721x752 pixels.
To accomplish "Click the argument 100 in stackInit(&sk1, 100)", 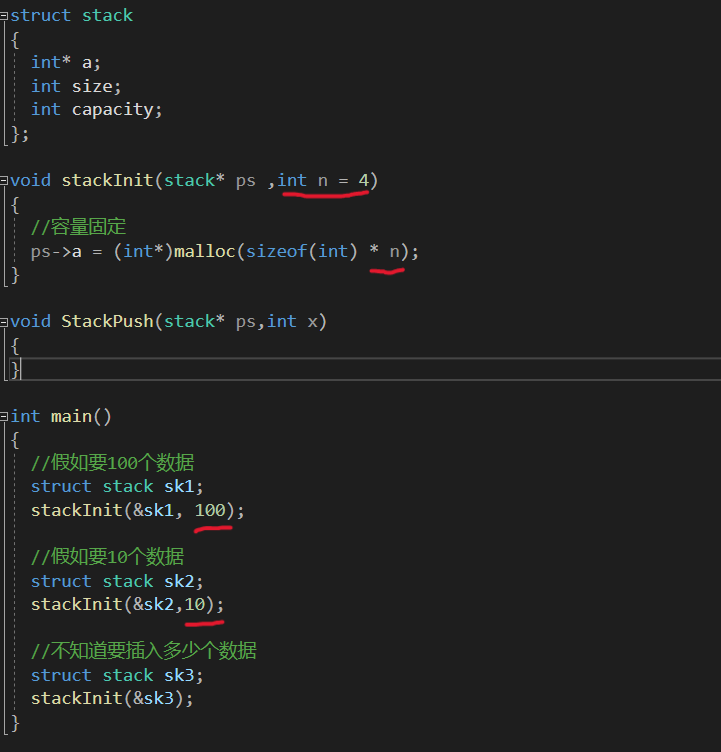I will pos(210,510).
